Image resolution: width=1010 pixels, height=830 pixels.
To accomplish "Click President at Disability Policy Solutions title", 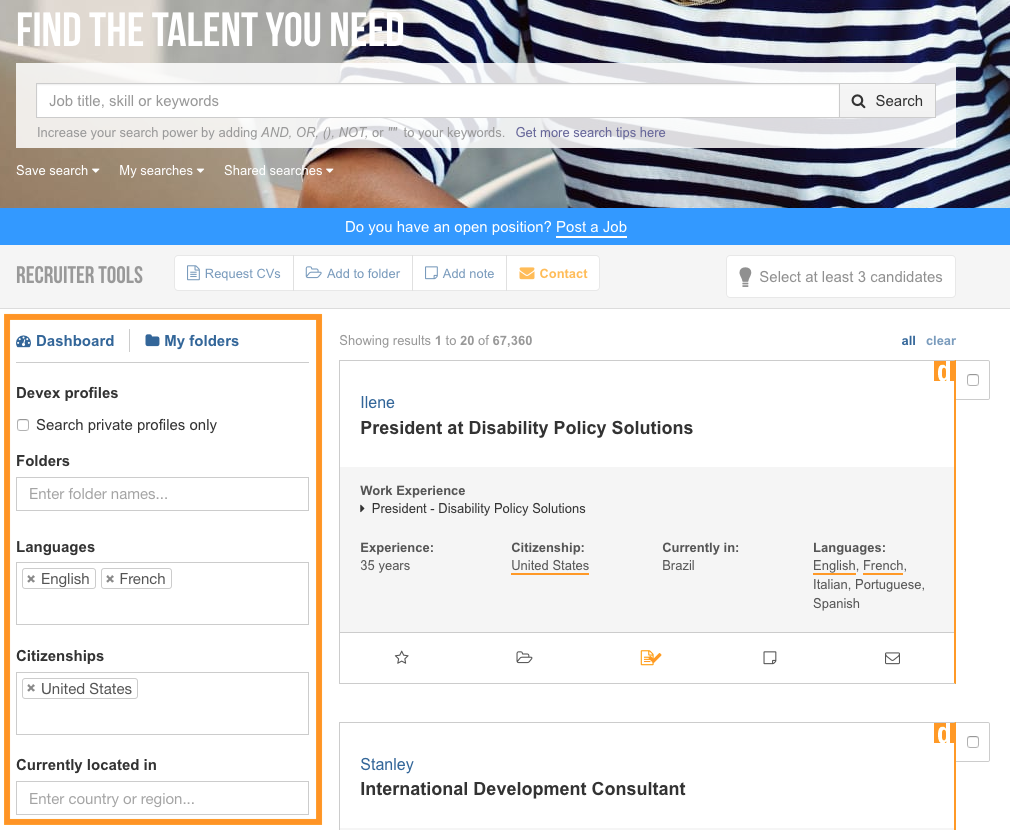I will point(526,428).
